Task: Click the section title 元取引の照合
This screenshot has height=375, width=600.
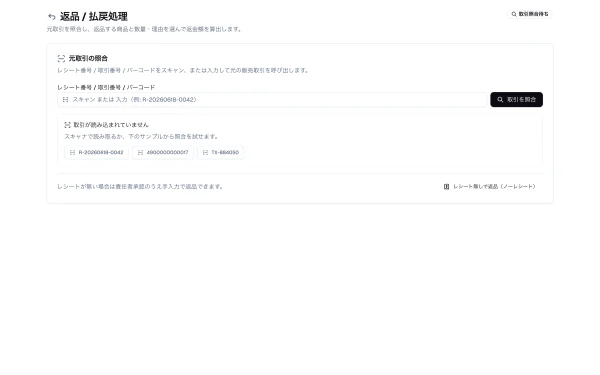Action: pyautogui.click(x=88, y=59)
